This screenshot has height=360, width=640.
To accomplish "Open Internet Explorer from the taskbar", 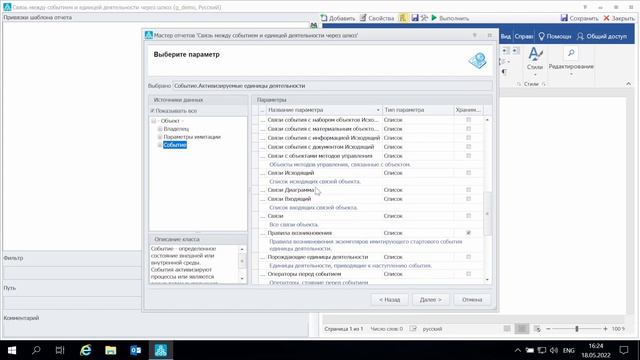I will click(85, 350).
